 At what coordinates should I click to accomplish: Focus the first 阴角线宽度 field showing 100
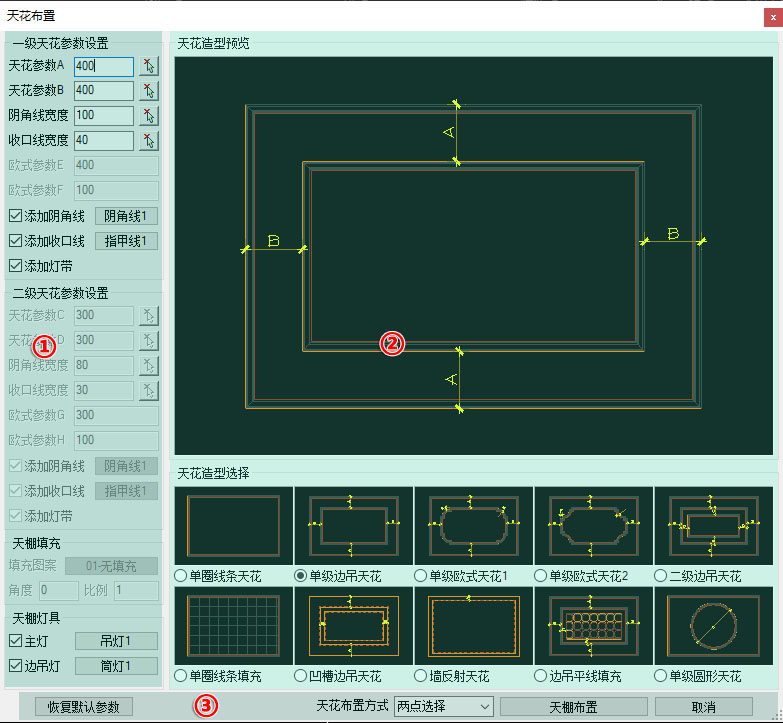104,116
